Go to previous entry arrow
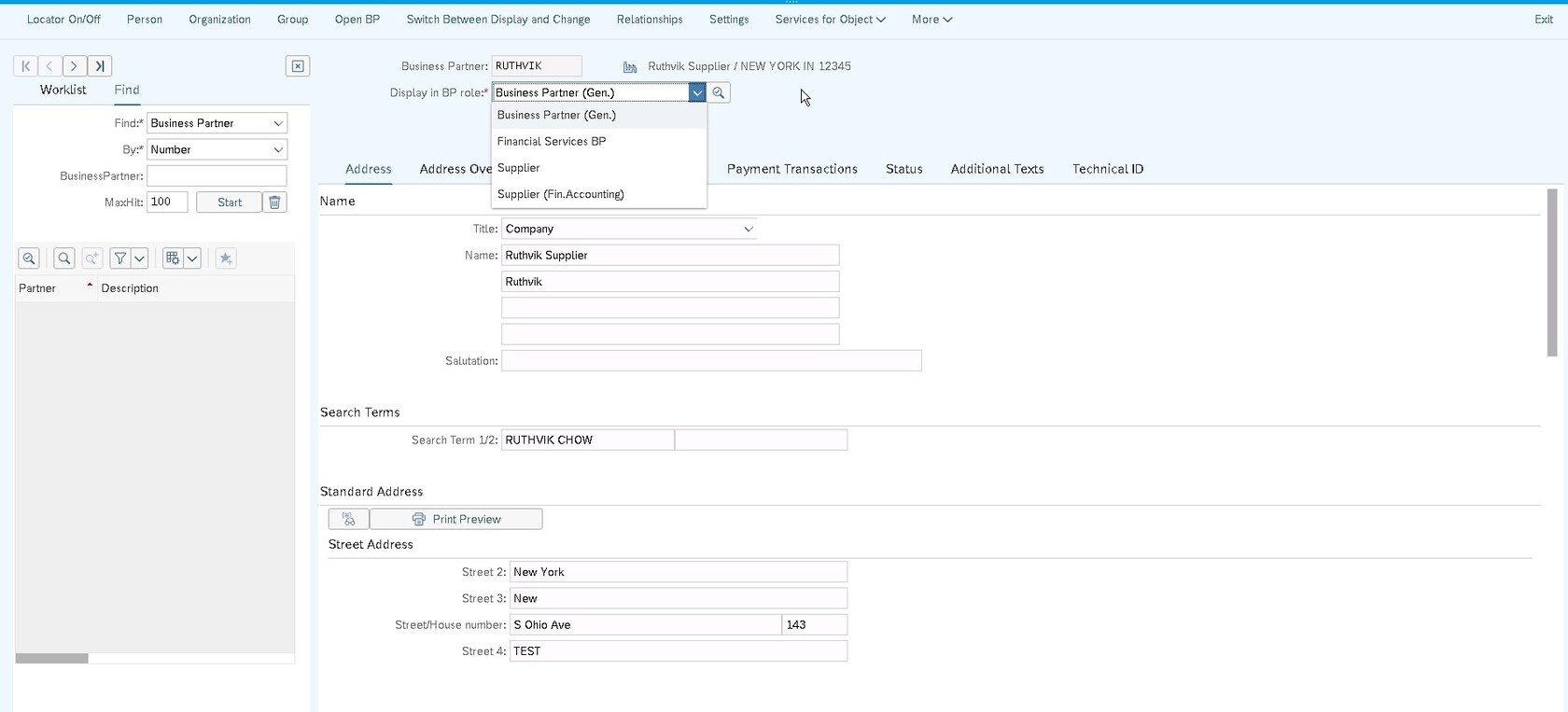This screenshot has width=1568, height=712. coord(49,66)
